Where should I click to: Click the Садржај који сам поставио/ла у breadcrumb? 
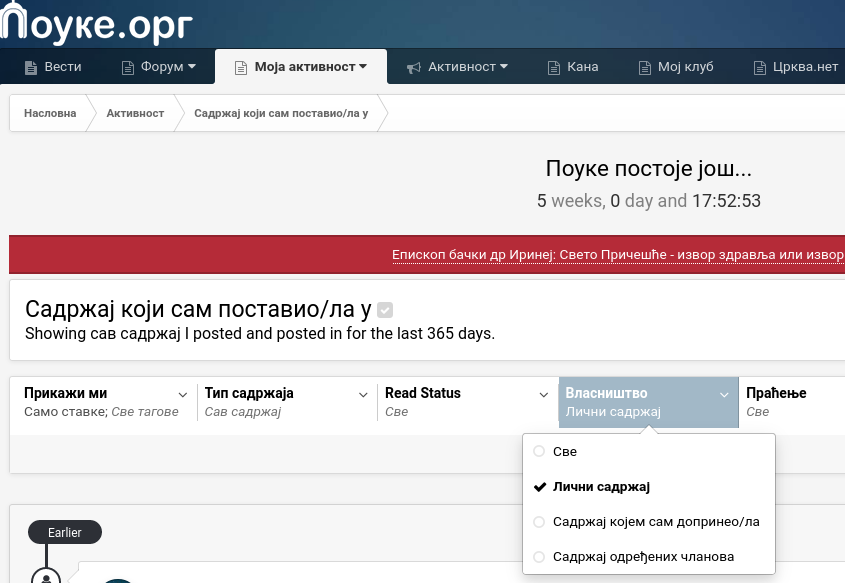click(x=281, y=113)
